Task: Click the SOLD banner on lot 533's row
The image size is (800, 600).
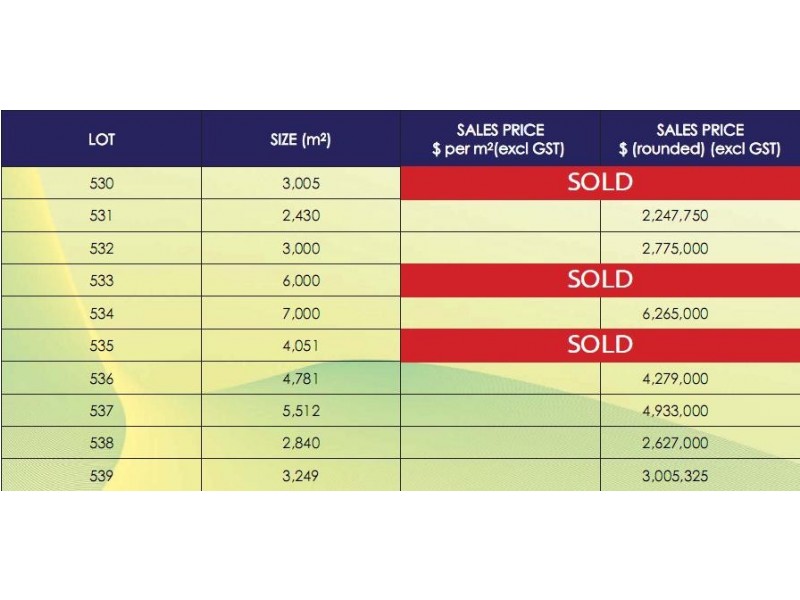Action: pyautogui.click(x=600, y=279)
